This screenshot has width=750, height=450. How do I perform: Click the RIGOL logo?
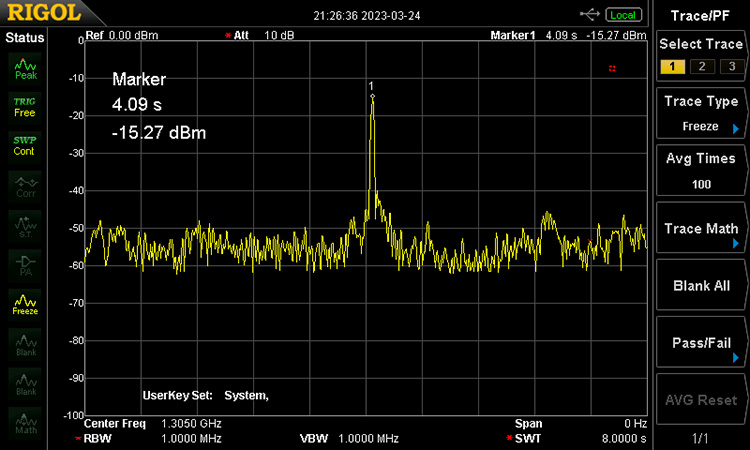point(44,12)
